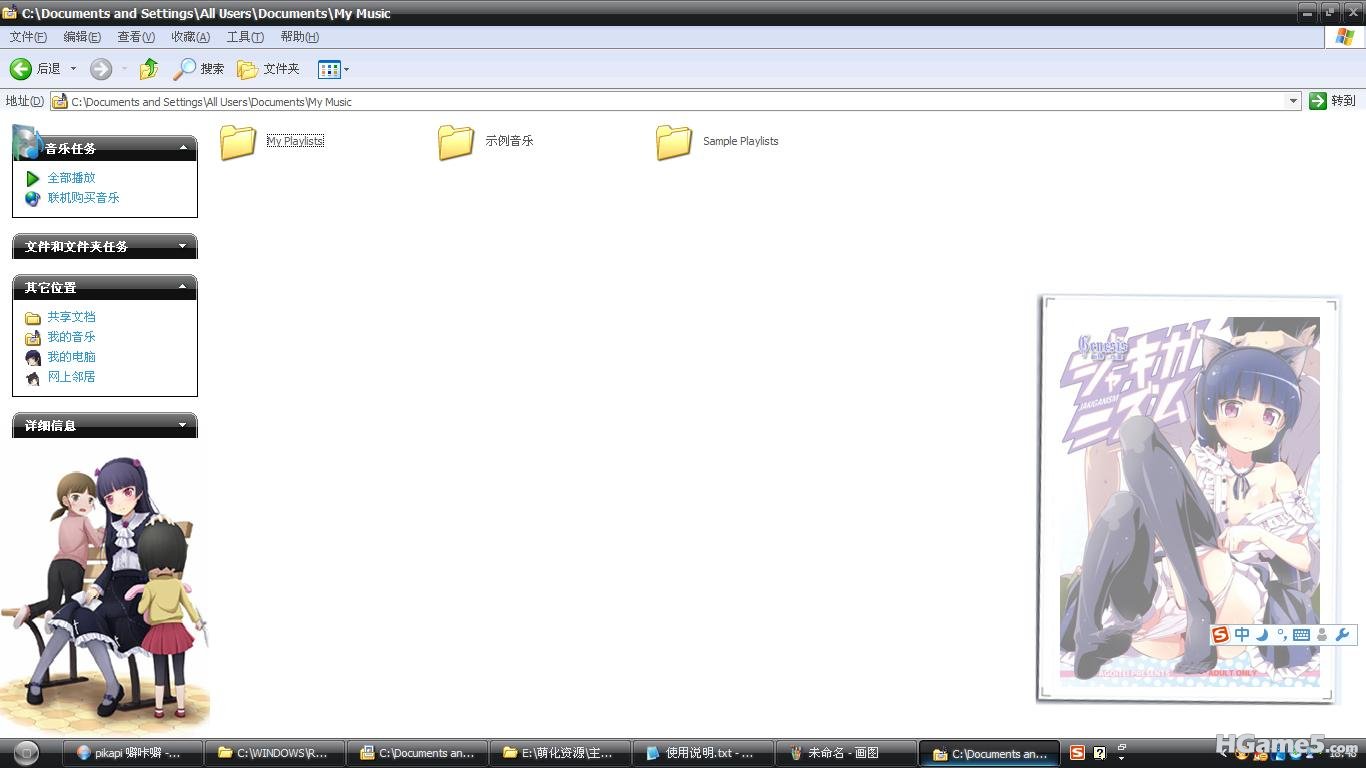
Task: Click the user account icon on IME bar
Action: click(1322, 635)
